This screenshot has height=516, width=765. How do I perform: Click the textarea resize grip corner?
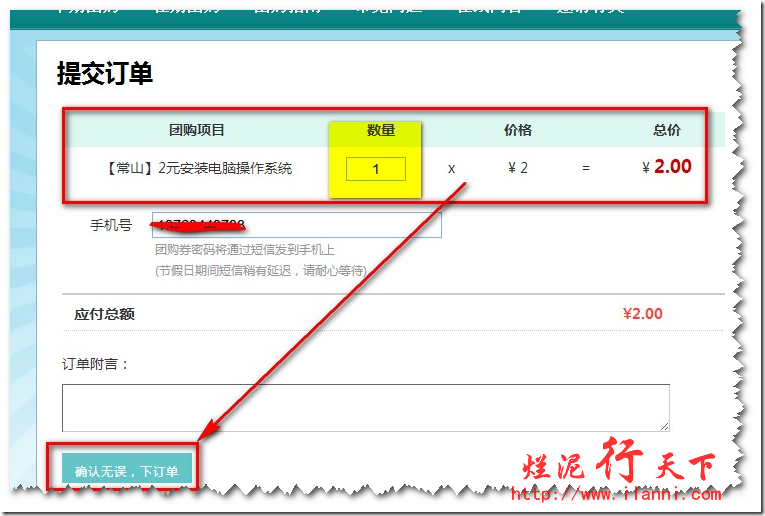pos(664,426)
